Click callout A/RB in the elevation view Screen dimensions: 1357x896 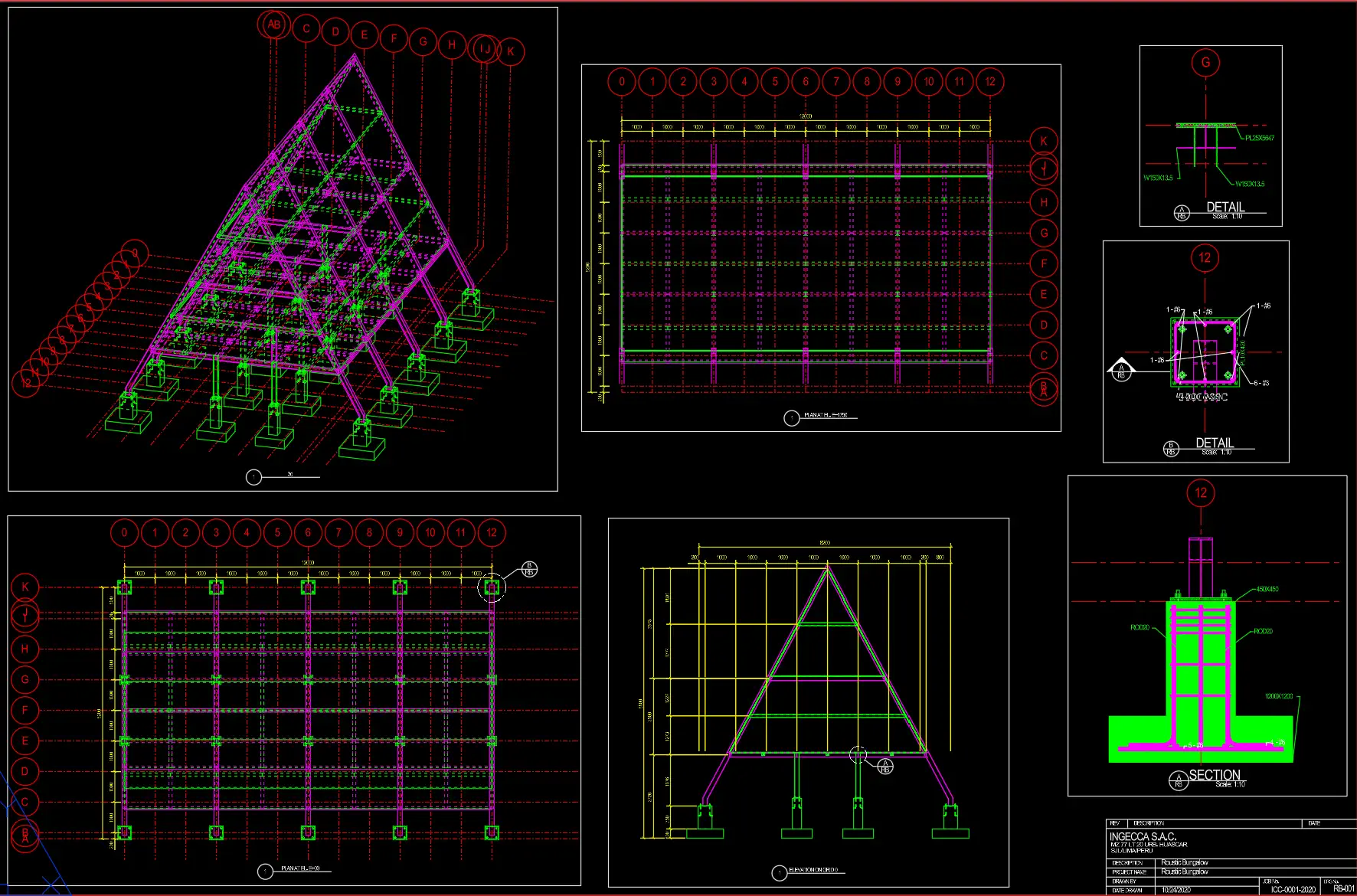(x=885, y=766)
